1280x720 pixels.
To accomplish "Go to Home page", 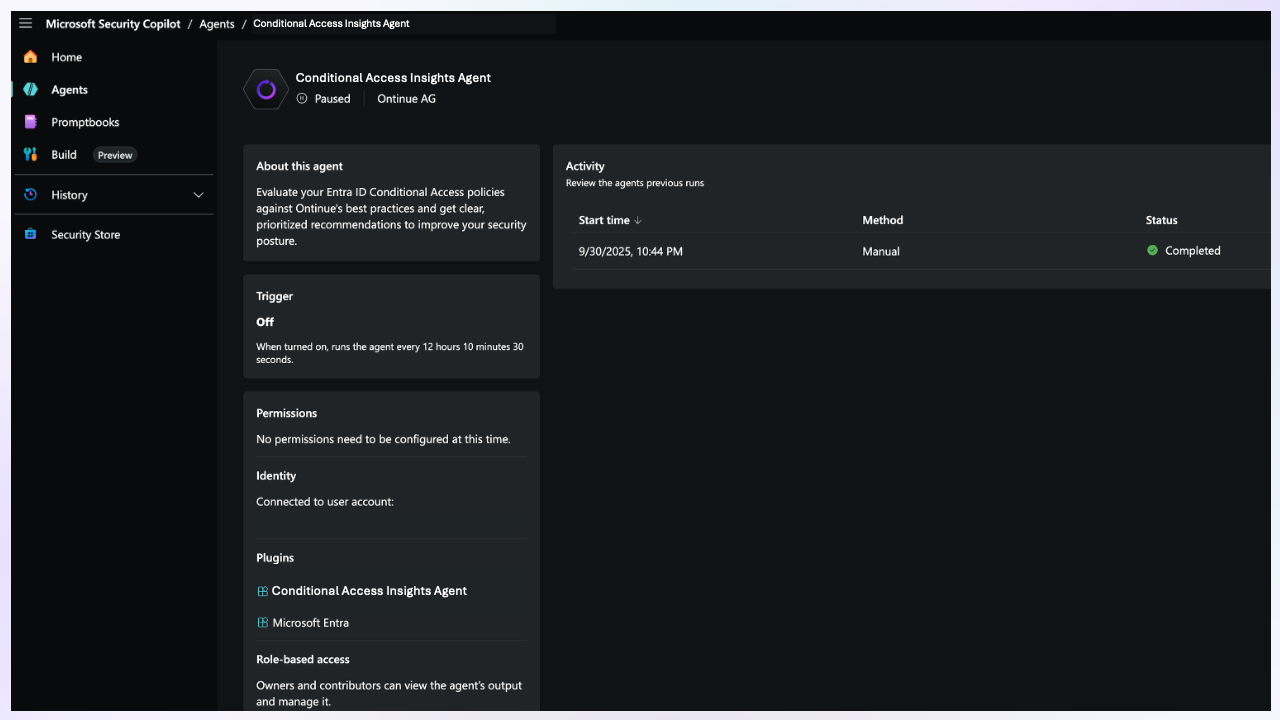I will (x=67, y=57).
